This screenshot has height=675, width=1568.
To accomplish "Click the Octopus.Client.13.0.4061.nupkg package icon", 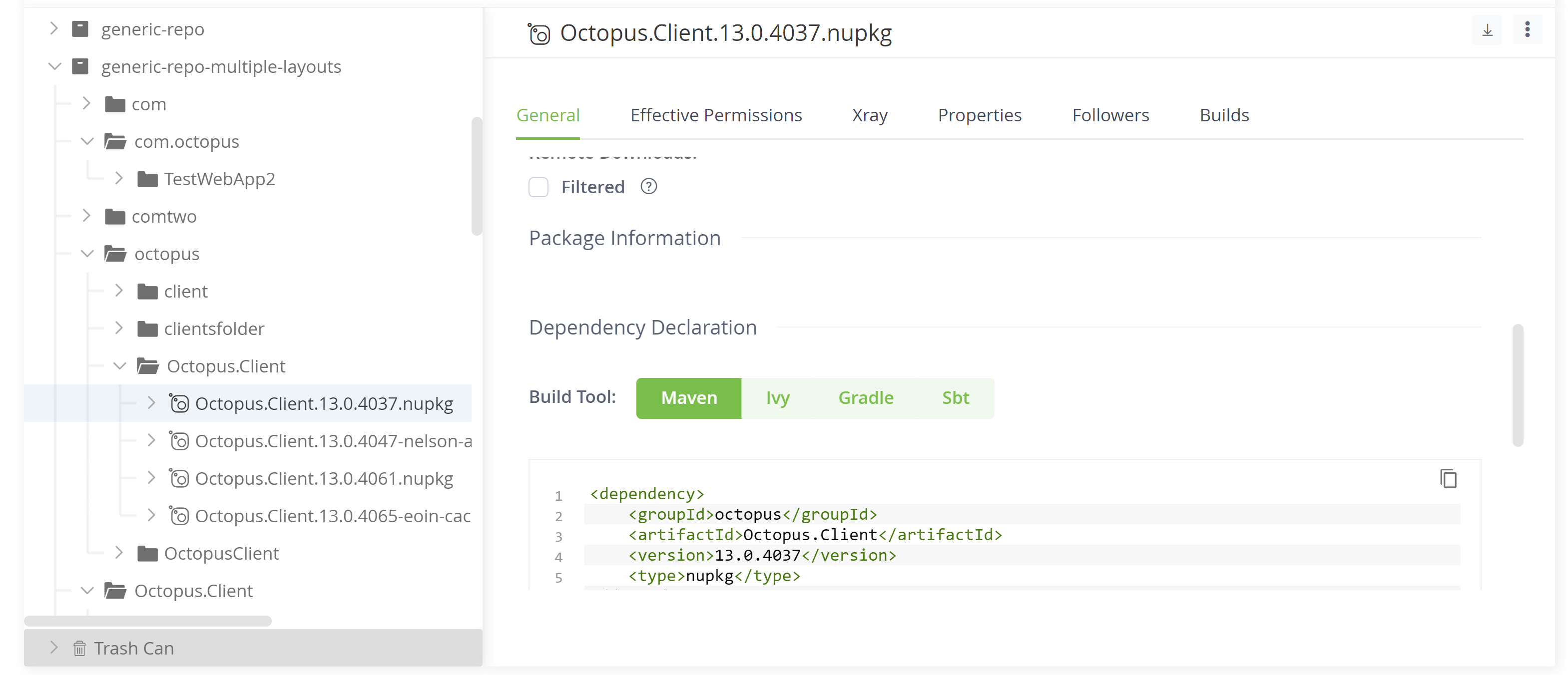I will point(179,479).
